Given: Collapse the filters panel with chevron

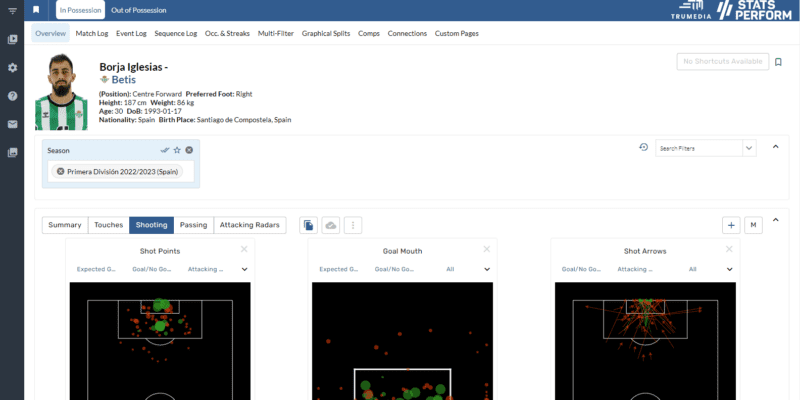Looking at the screenshot, I should 775,148.
